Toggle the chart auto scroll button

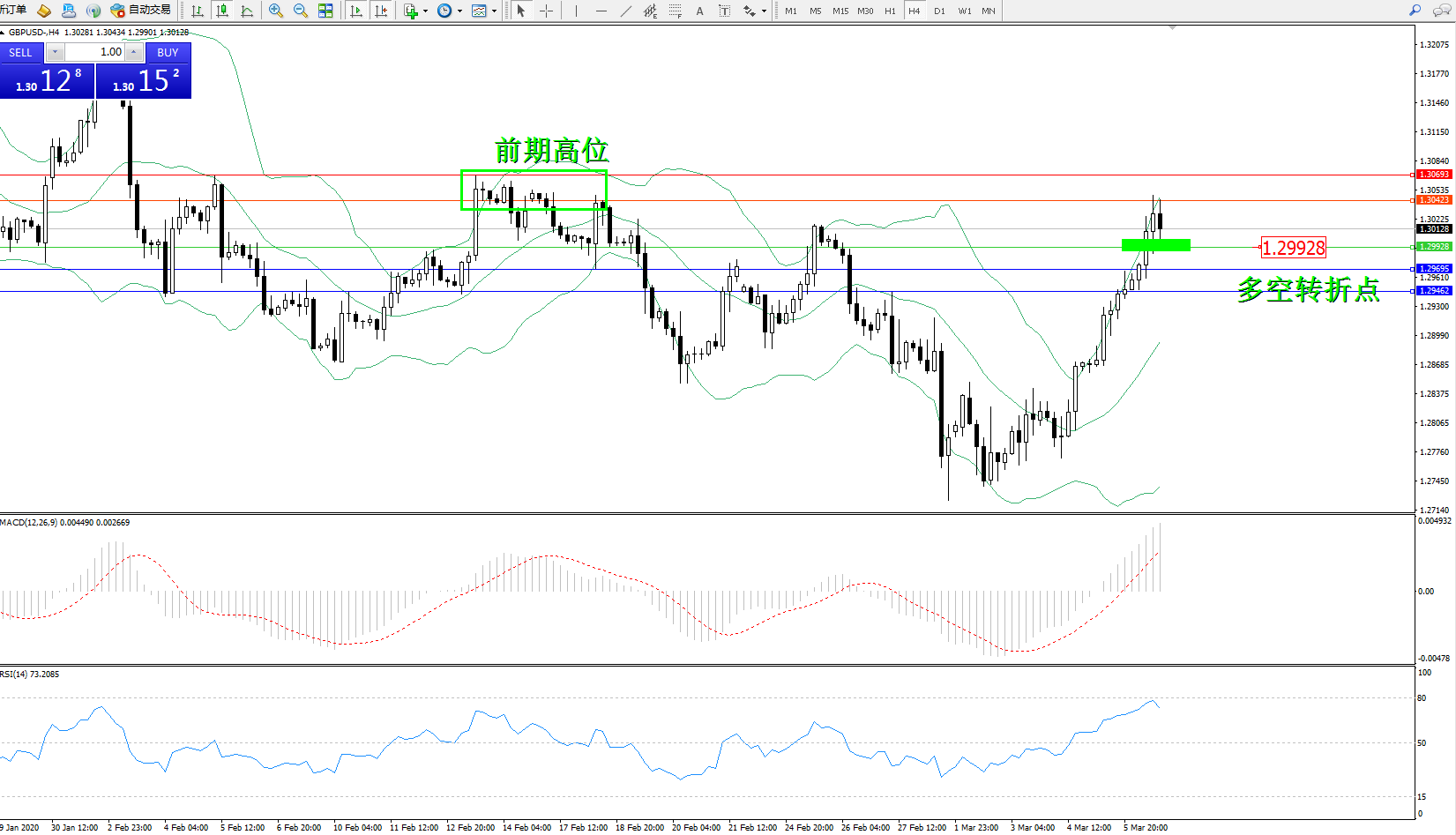pyautogui.click(x=356, y=11)
